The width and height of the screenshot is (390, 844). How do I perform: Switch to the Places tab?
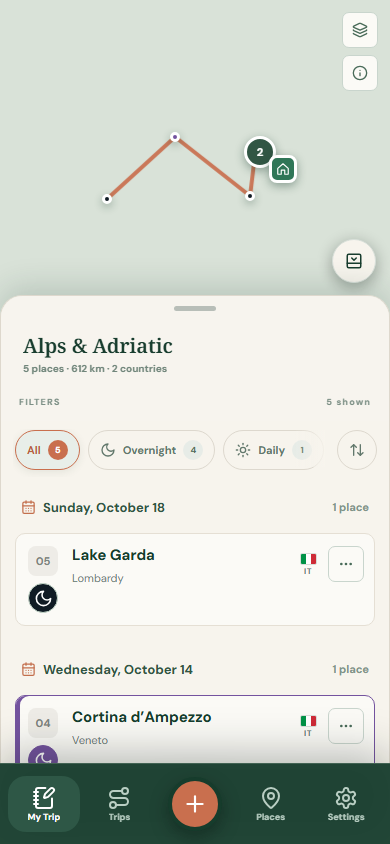click(x=270, y=804)
